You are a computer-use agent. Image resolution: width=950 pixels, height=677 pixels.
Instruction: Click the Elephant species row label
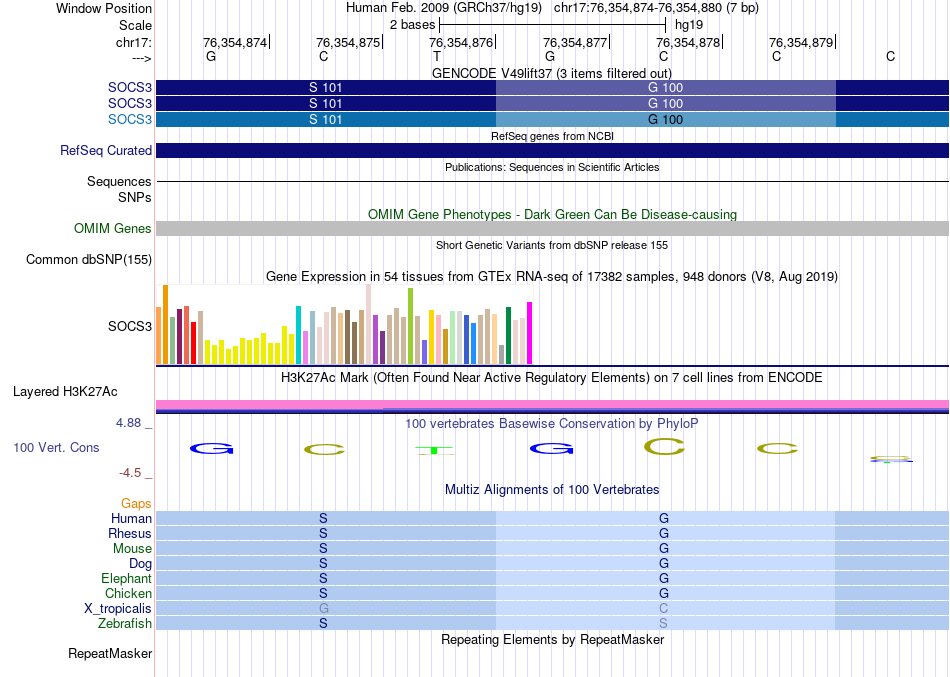coord(127,579)
